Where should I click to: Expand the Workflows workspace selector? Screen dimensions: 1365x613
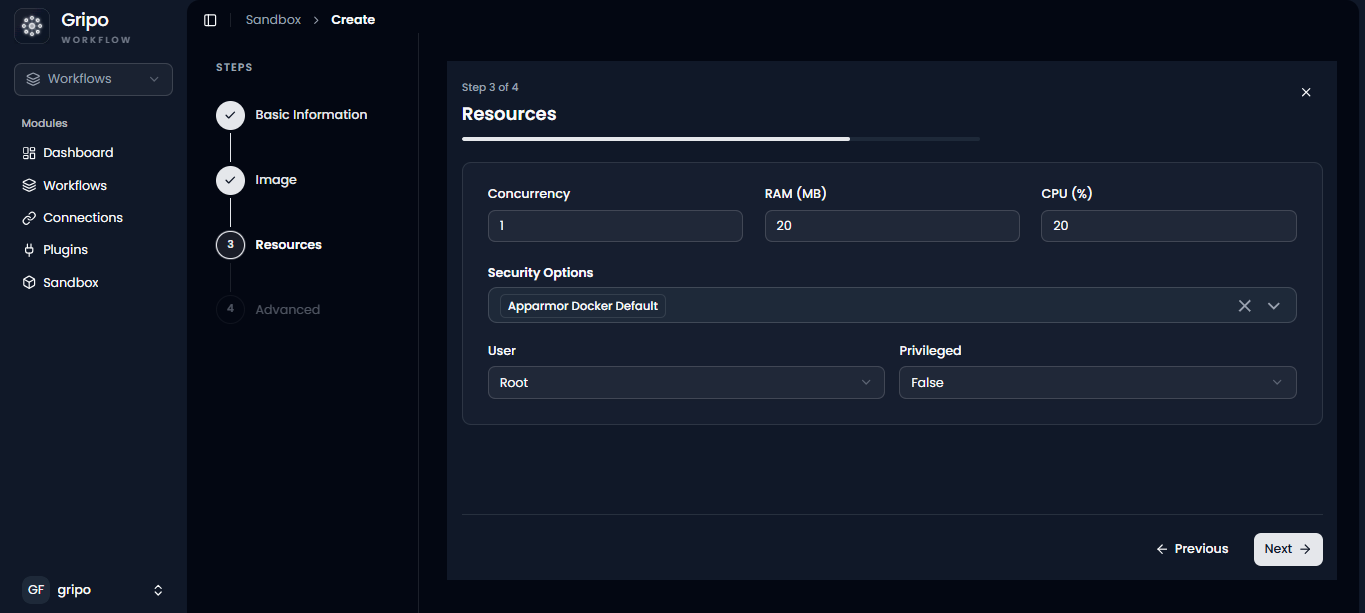(x=93, y=79)
